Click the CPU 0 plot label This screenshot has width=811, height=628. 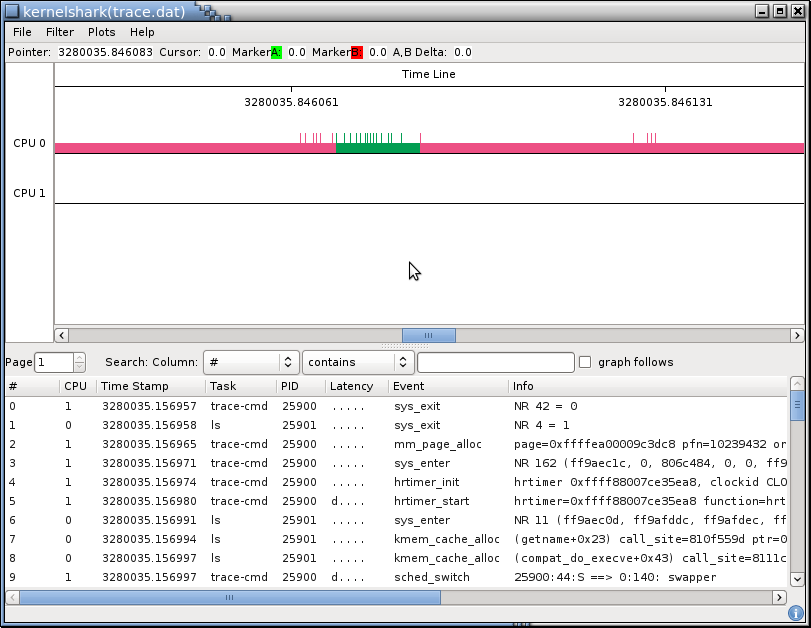pos(29,143)
